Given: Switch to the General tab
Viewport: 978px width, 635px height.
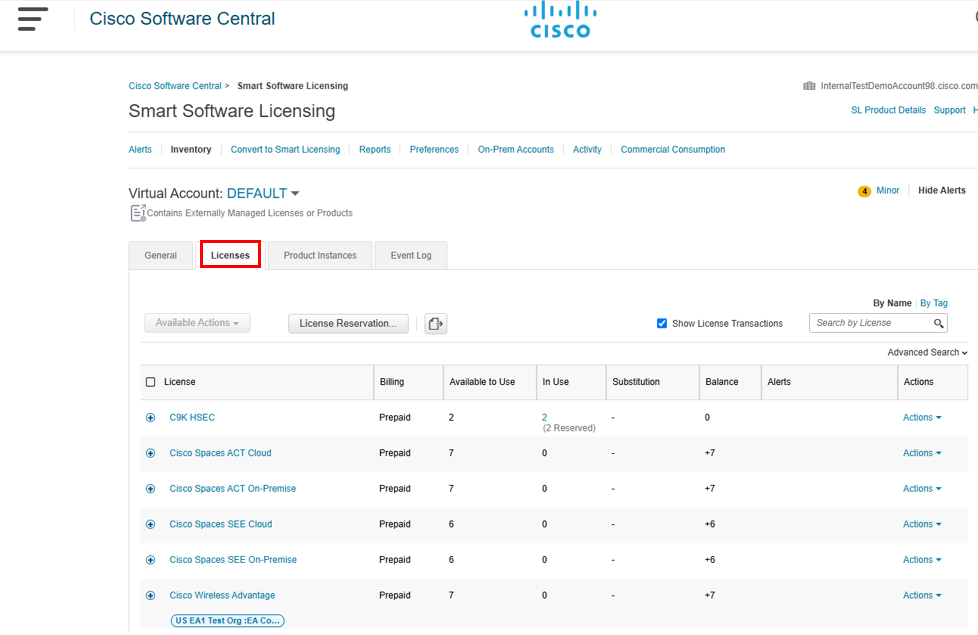Looking at the screenshot, I should pos(160,255).
